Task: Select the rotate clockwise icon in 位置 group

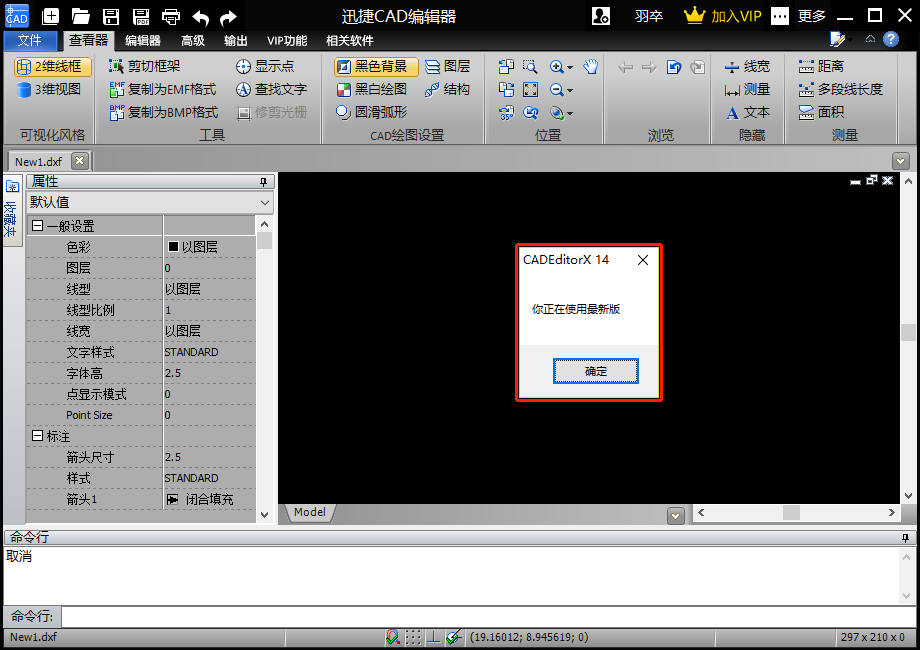Action: coord(506,66)
